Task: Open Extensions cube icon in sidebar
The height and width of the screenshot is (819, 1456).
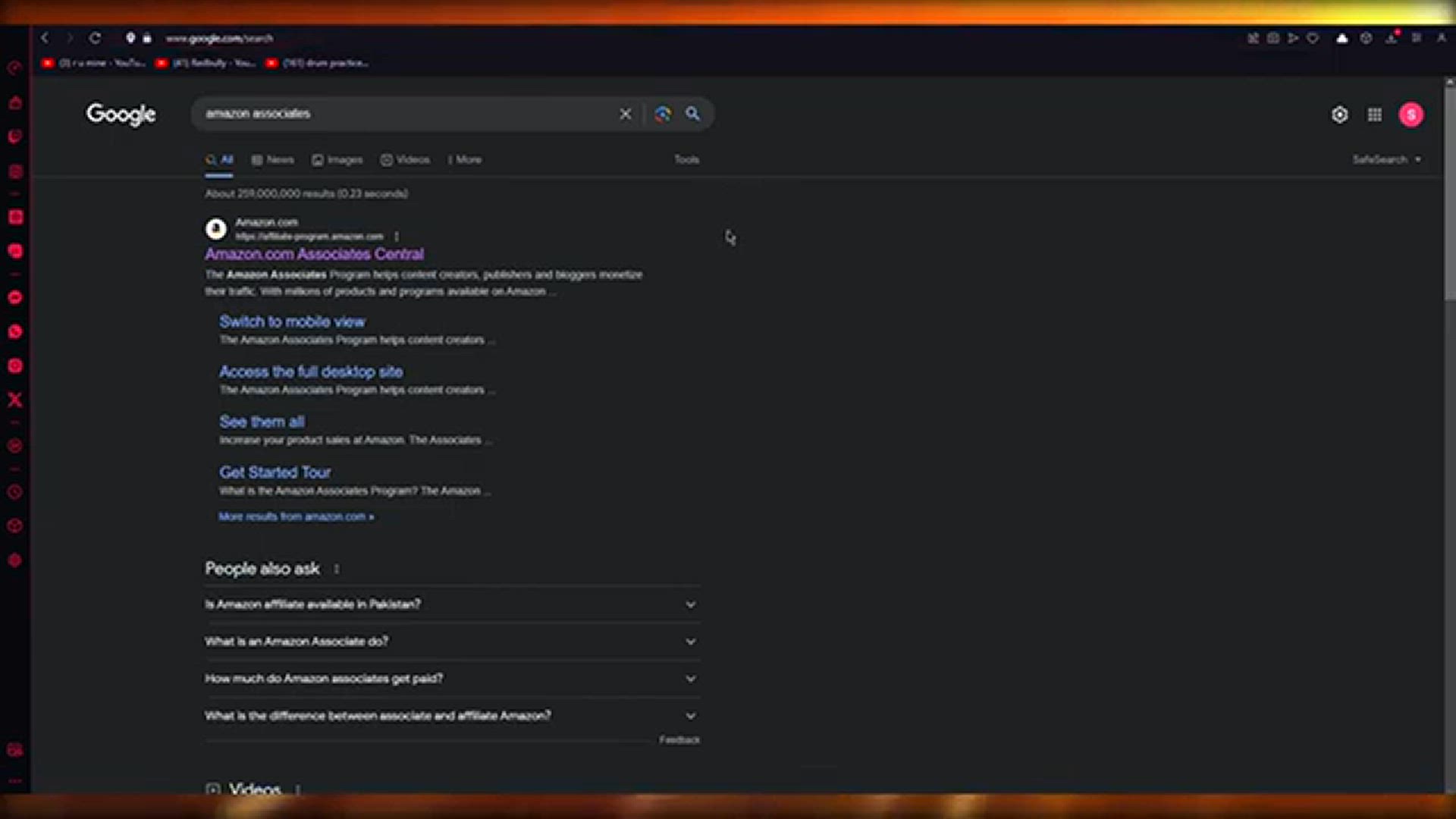Action: pyautogui.click(x=14, y=526)
